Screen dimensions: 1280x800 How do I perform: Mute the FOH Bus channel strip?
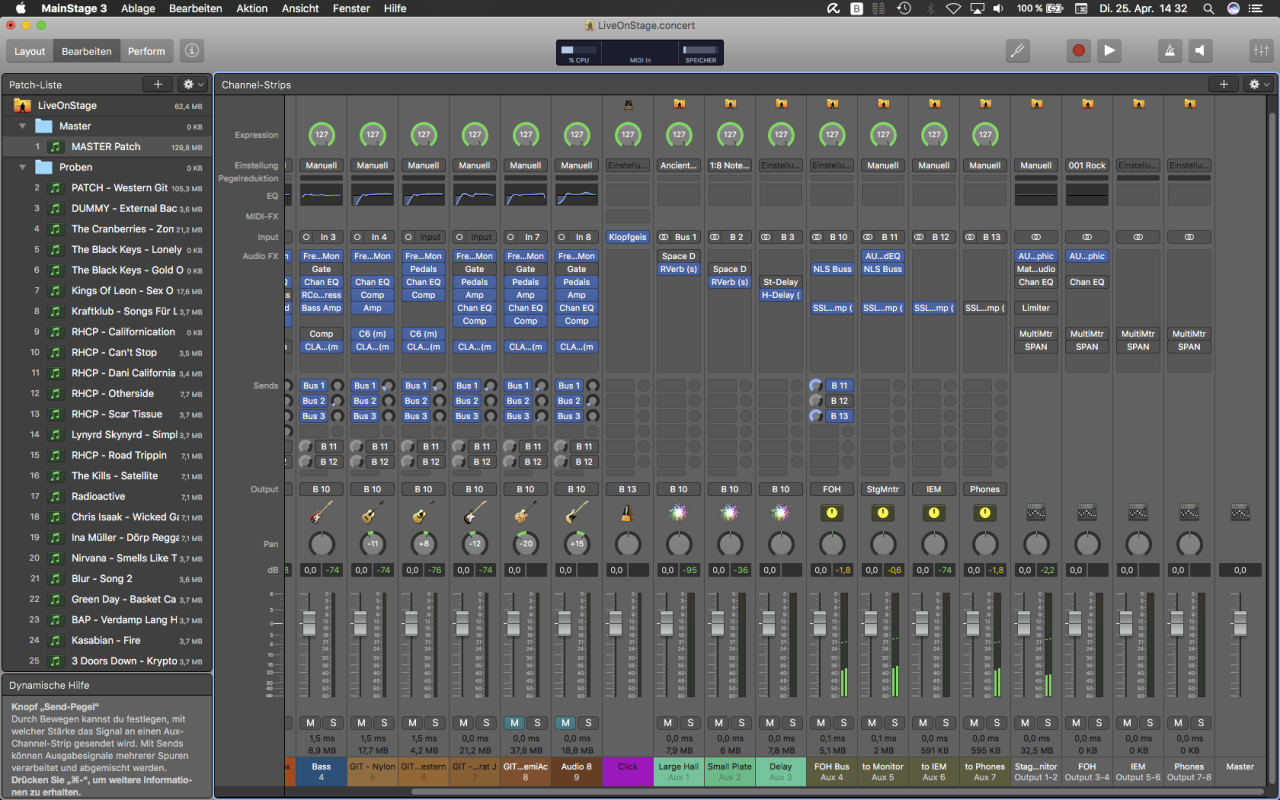[820, 723]
